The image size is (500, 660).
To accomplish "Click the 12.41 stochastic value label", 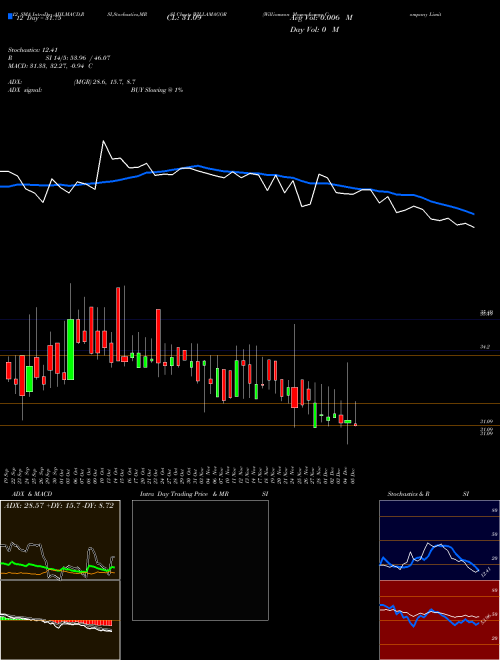I will pos(486,572).
